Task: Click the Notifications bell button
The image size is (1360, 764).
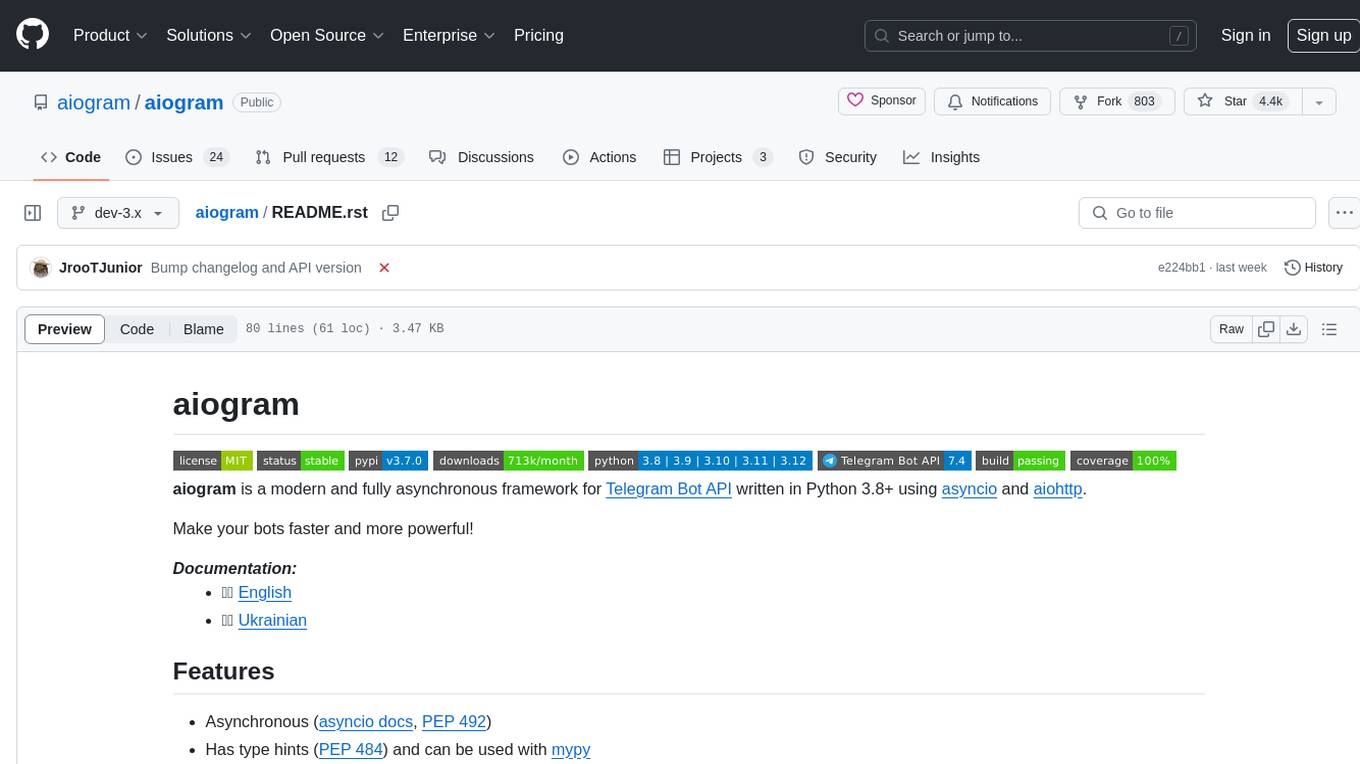Action: tap(993, 101)
